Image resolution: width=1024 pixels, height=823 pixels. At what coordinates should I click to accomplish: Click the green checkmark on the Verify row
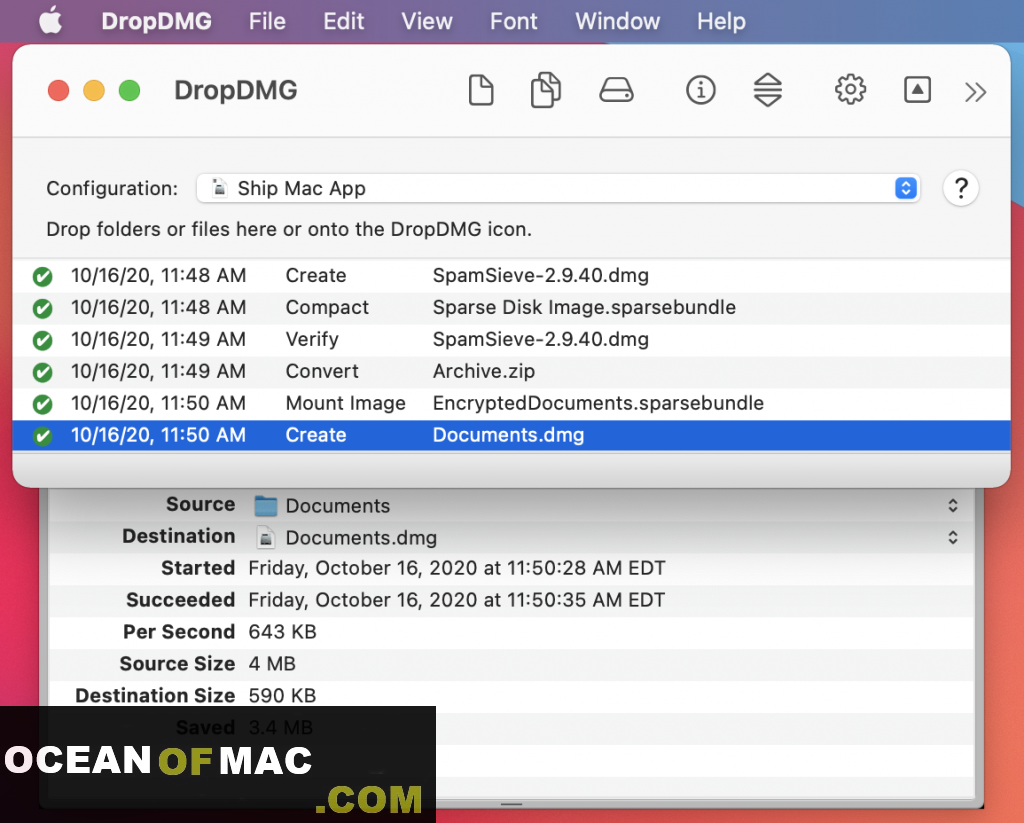[x=43, y=340]
